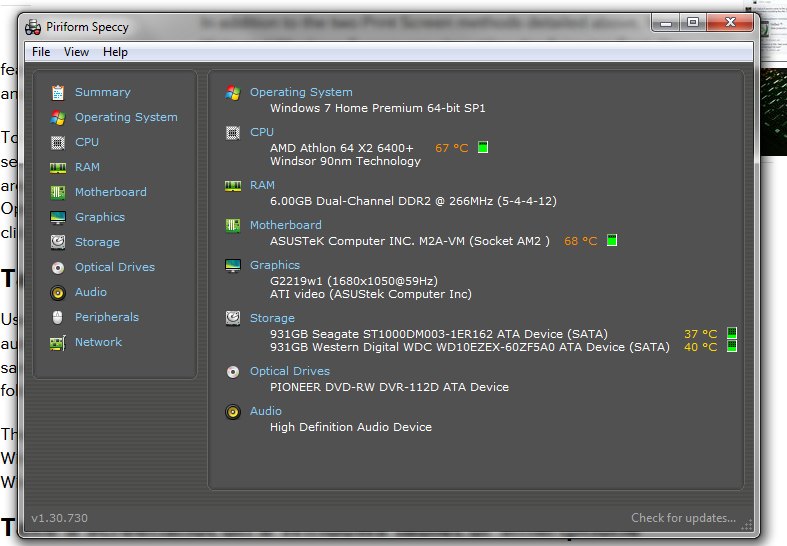
Task: Click version label v1.30.730
Action: point(59,518)
